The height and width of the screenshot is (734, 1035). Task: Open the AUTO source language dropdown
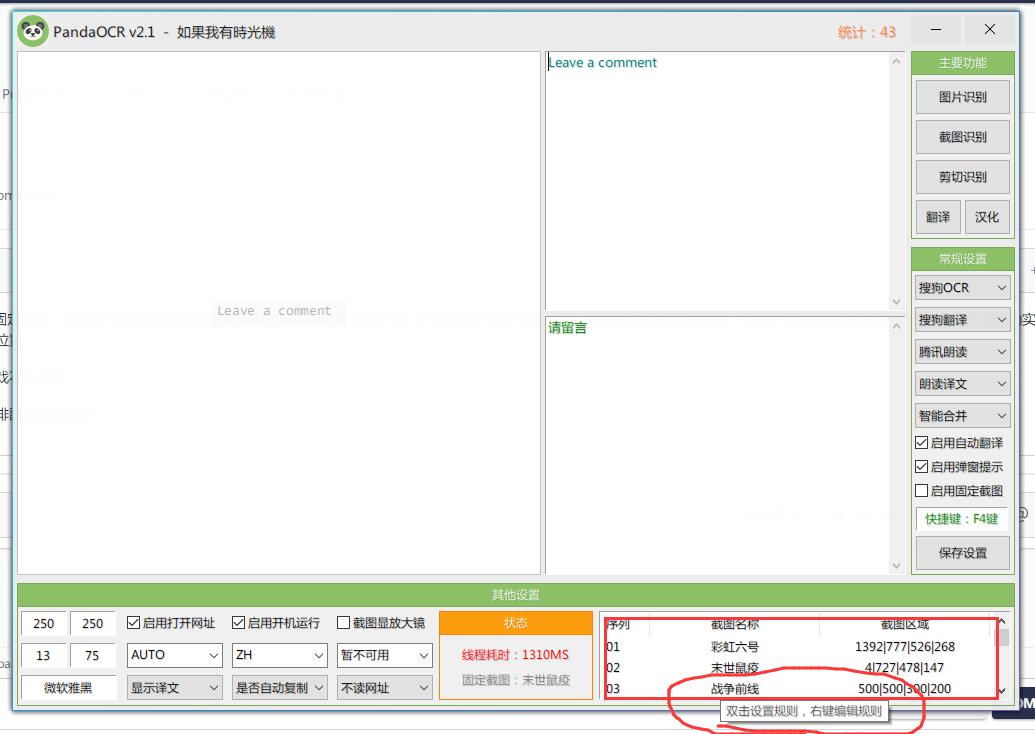(173, 655)
